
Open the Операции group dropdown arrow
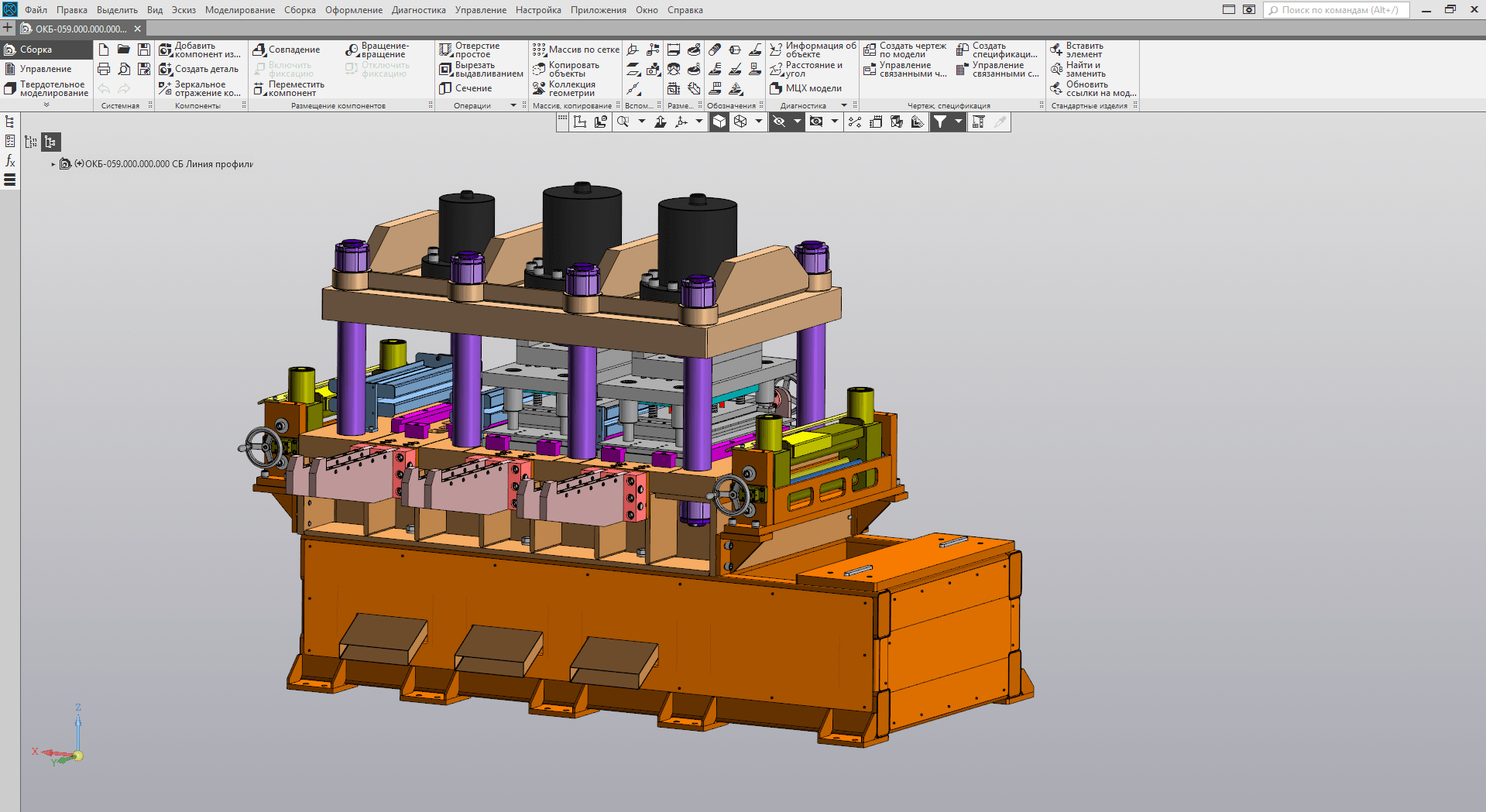coord(513,105)
